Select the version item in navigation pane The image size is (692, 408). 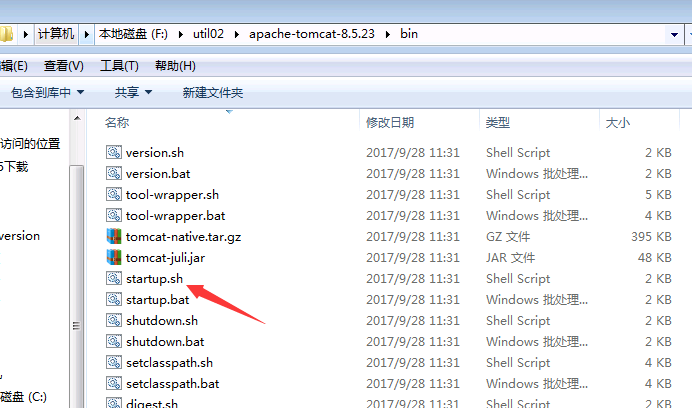[x=20, y=236]
